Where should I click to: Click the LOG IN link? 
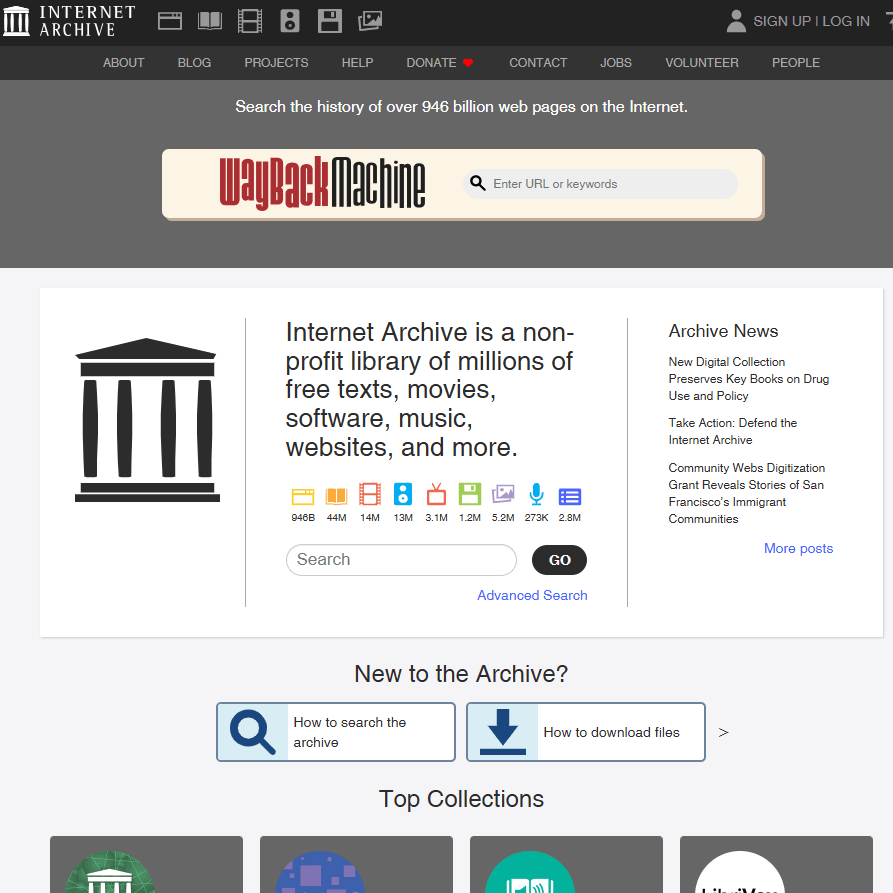(x=846, y=21)
